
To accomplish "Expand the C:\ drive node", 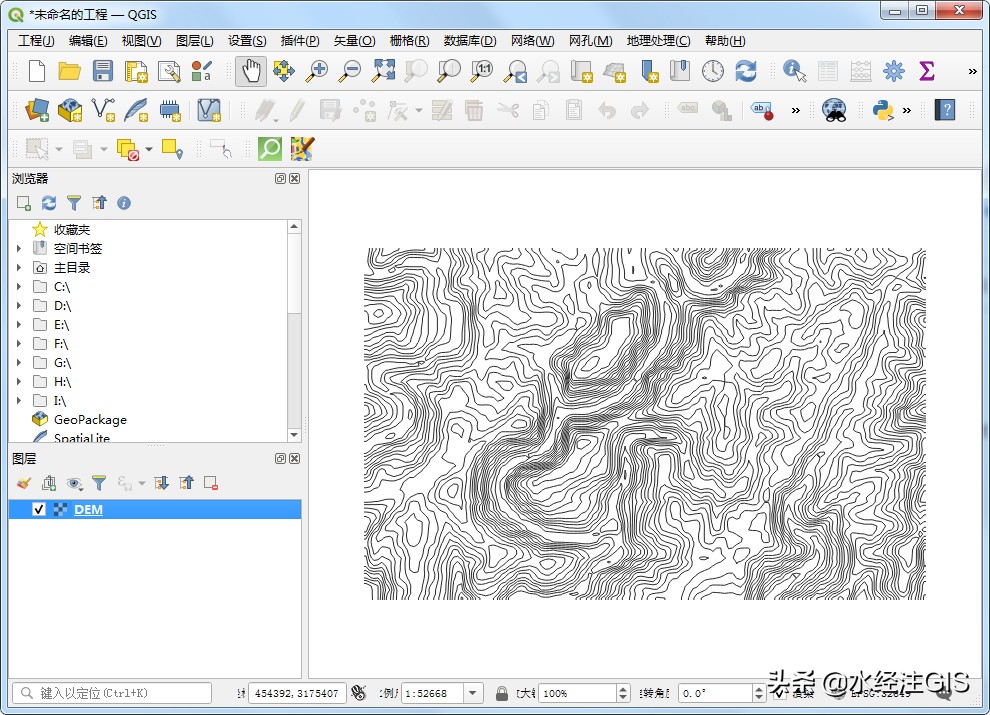I will pyautogui.click(x=19, y=286).
